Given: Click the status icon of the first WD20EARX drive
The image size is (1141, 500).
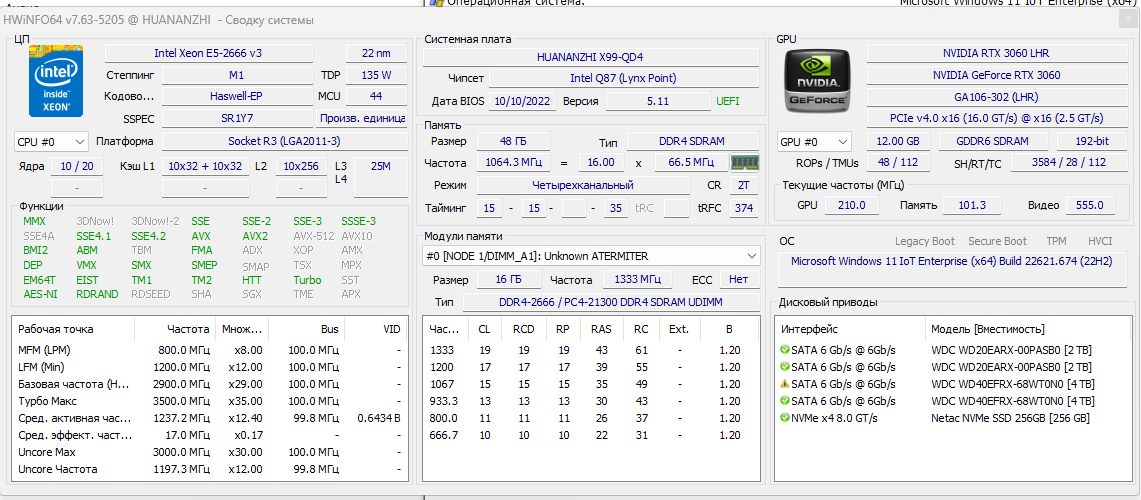Looking at the screenshot, I should click(785, 350).
